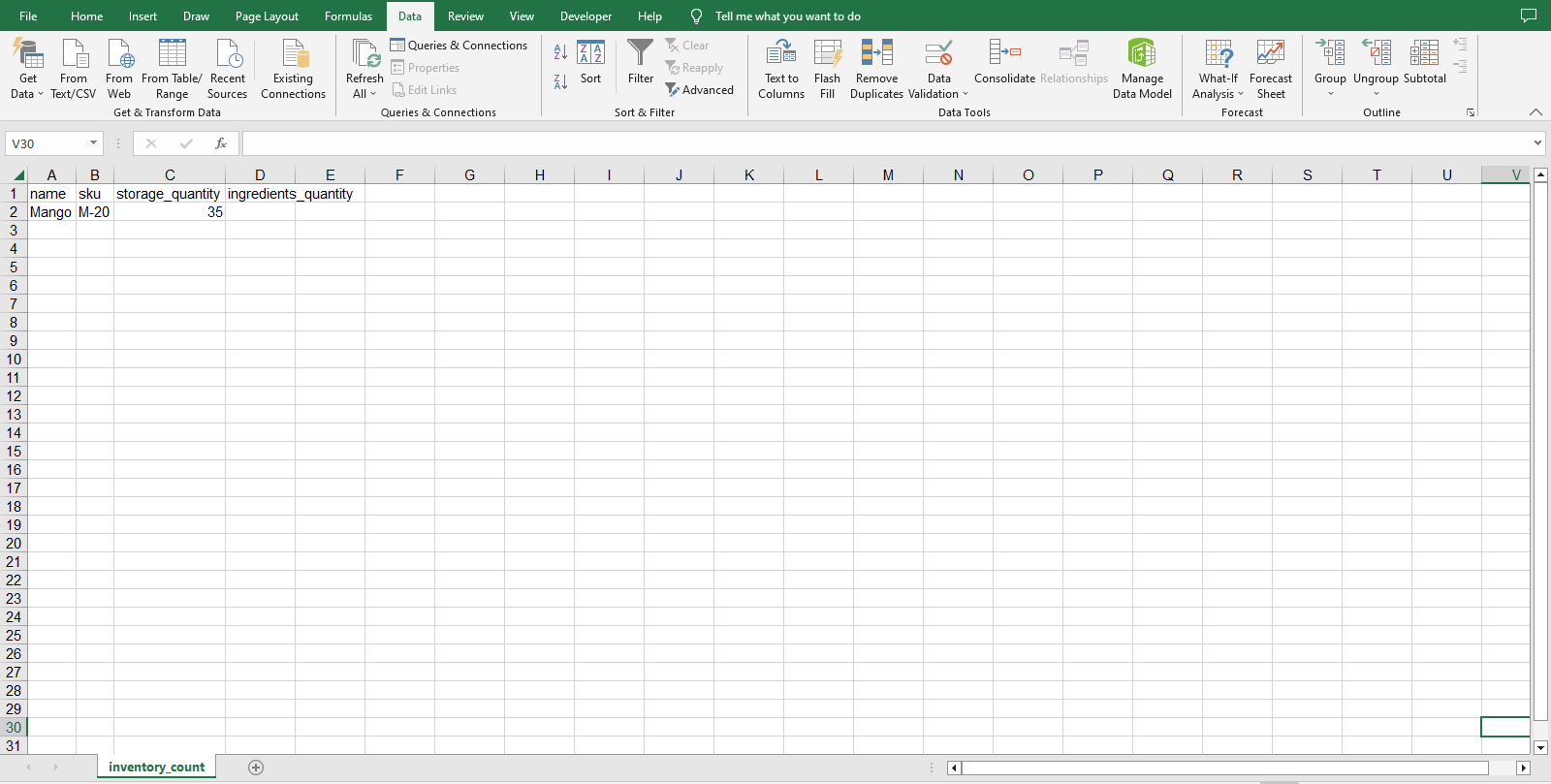Open Advanced filter options
Screen dimensions: 1551x784
point(700,90)
